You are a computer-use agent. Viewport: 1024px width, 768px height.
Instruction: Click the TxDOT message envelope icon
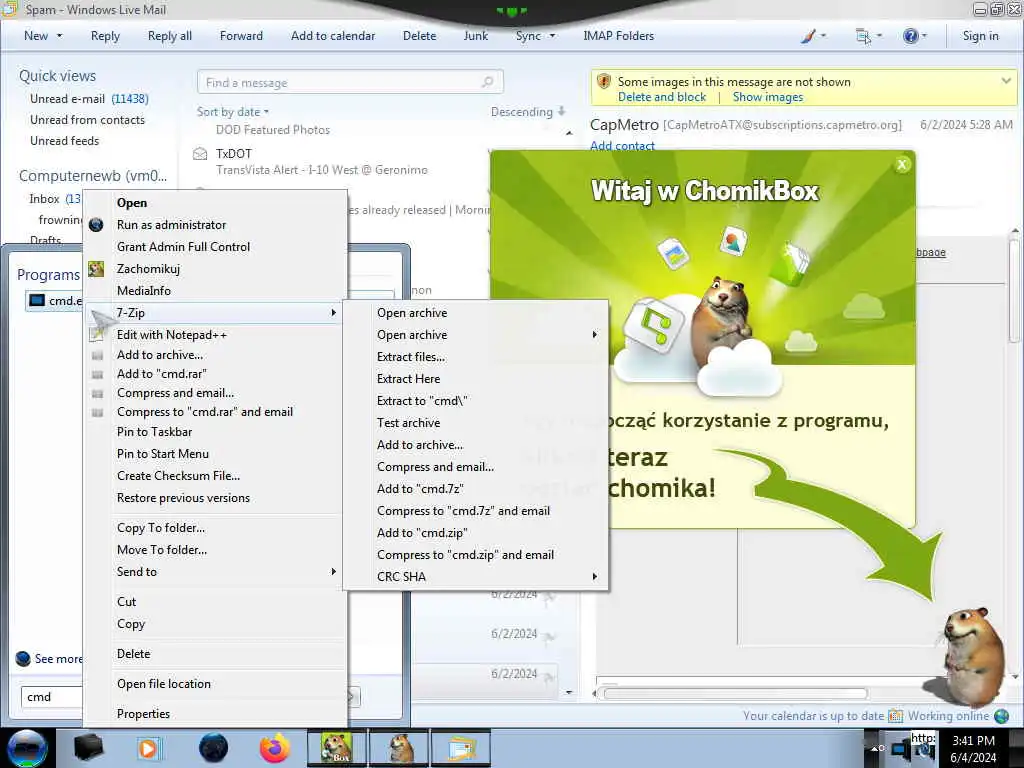[200, 154]
